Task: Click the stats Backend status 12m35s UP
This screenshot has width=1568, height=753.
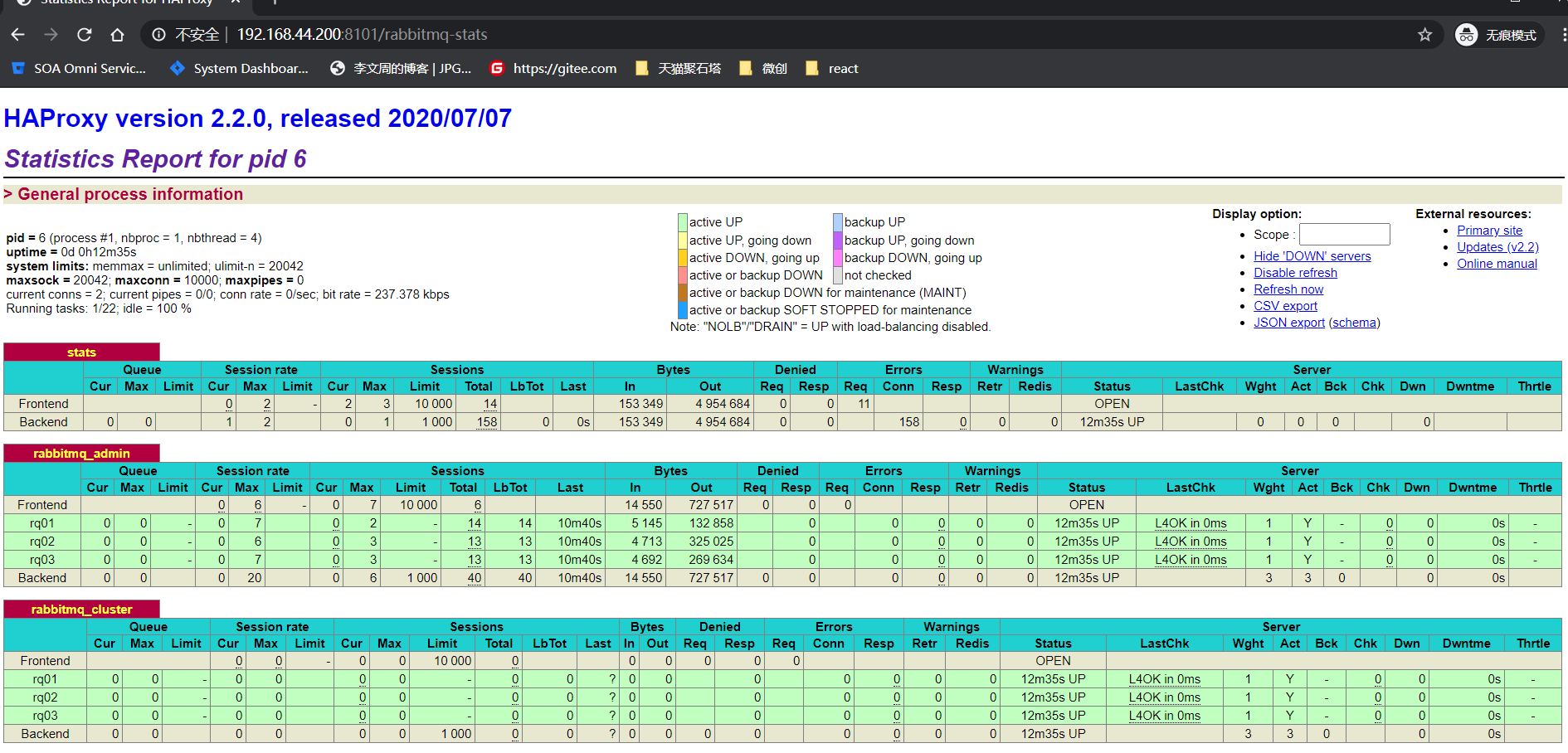Action: click(x=1112, y=422)
